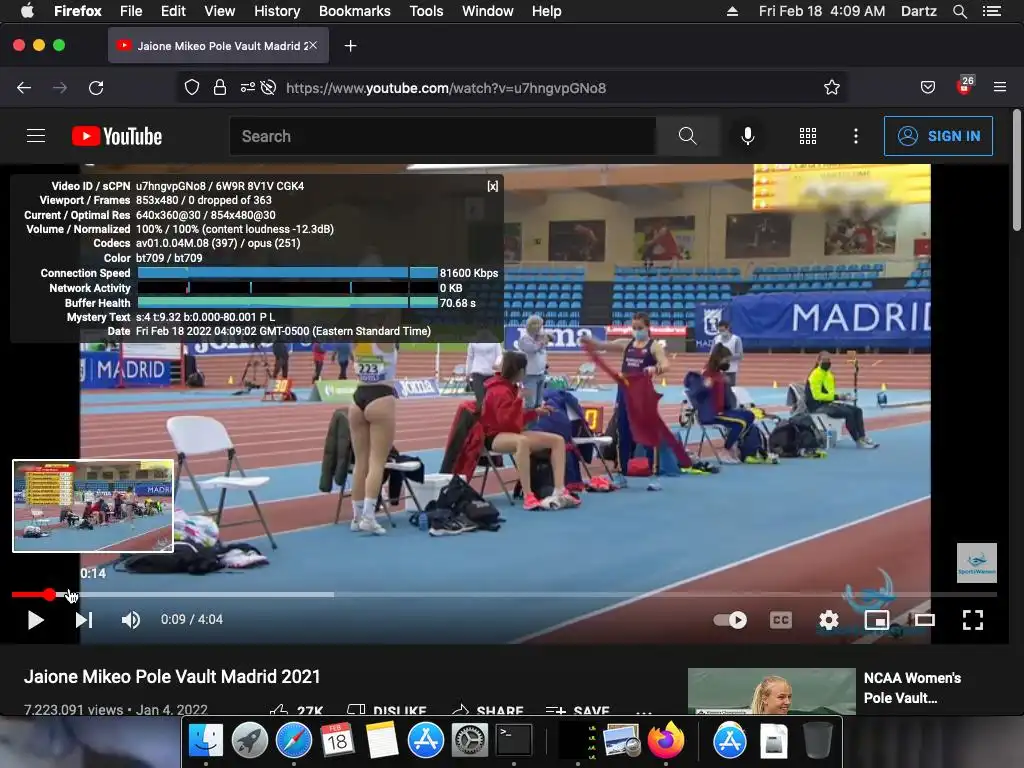Click the eject icon in menu bar
Image resolution: width=1024 pixels, height=768 pixels.
click(x=732, y=11)
